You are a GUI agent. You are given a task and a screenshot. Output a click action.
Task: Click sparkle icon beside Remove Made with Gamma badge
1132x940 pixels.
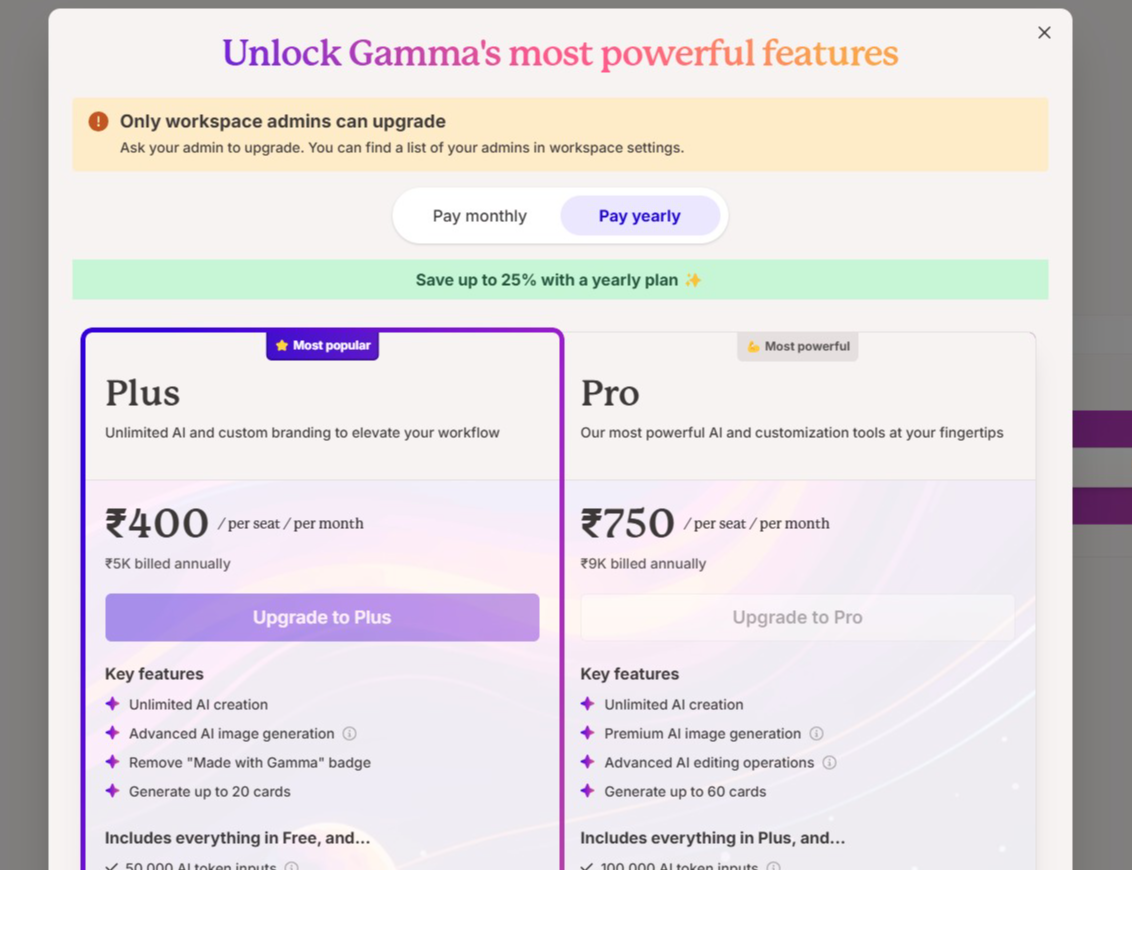(x=112, y=763)
